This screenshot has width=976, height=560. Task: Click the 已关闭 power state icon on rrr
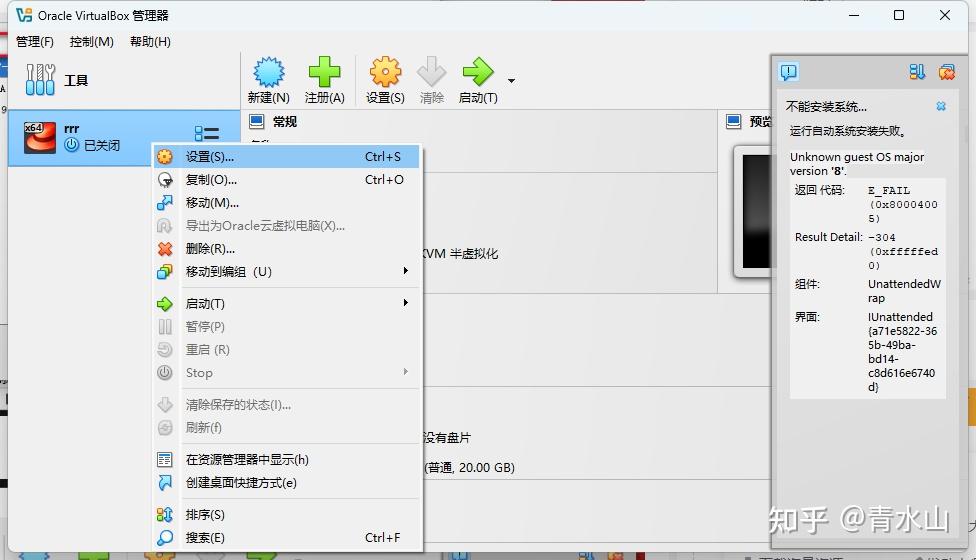(72, 145)
